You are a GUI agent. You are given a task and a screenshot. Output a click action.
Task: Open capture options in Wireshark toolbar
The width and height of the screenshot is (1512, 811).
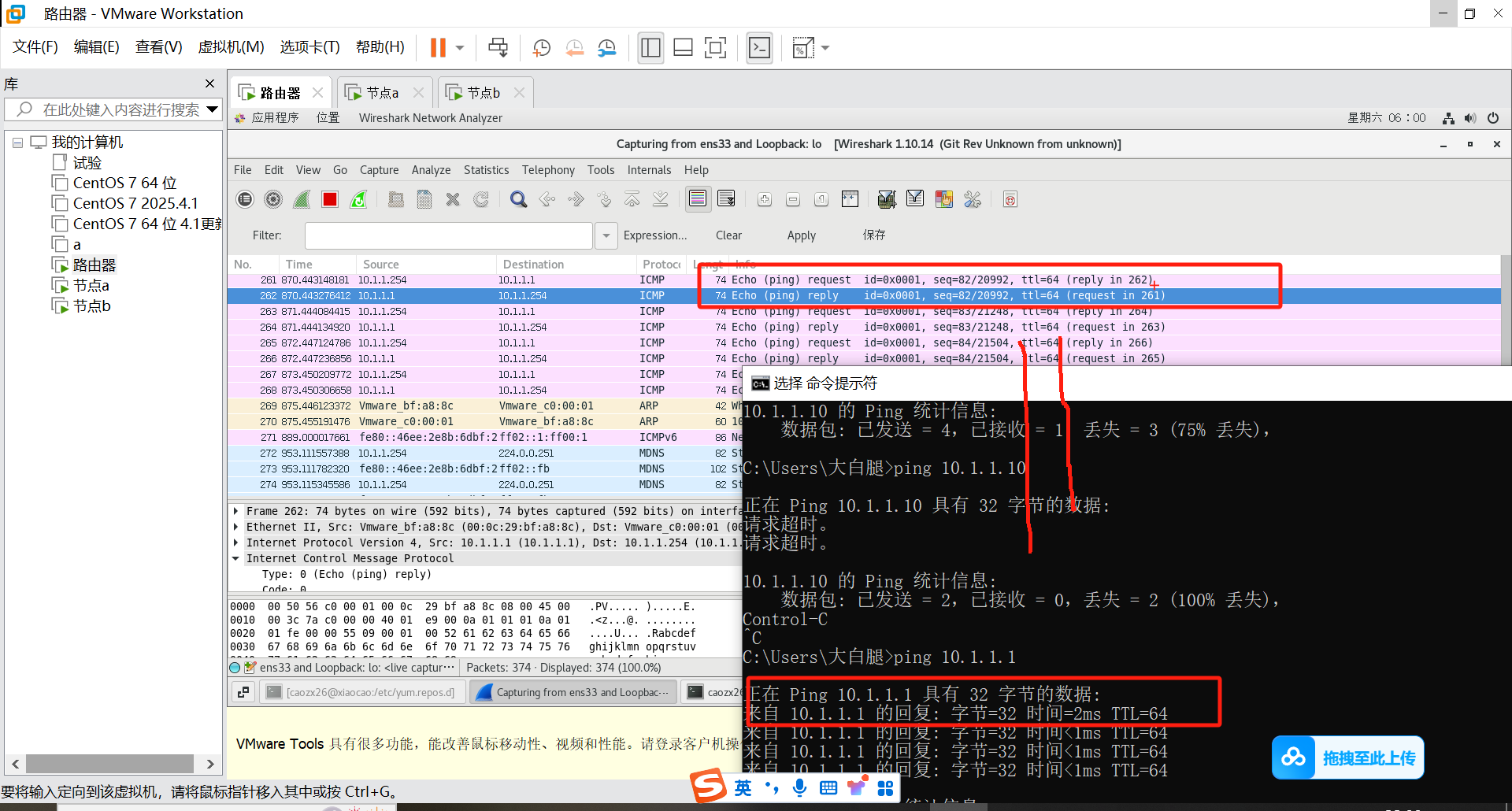pyautogui.click(x=273, y=199)
